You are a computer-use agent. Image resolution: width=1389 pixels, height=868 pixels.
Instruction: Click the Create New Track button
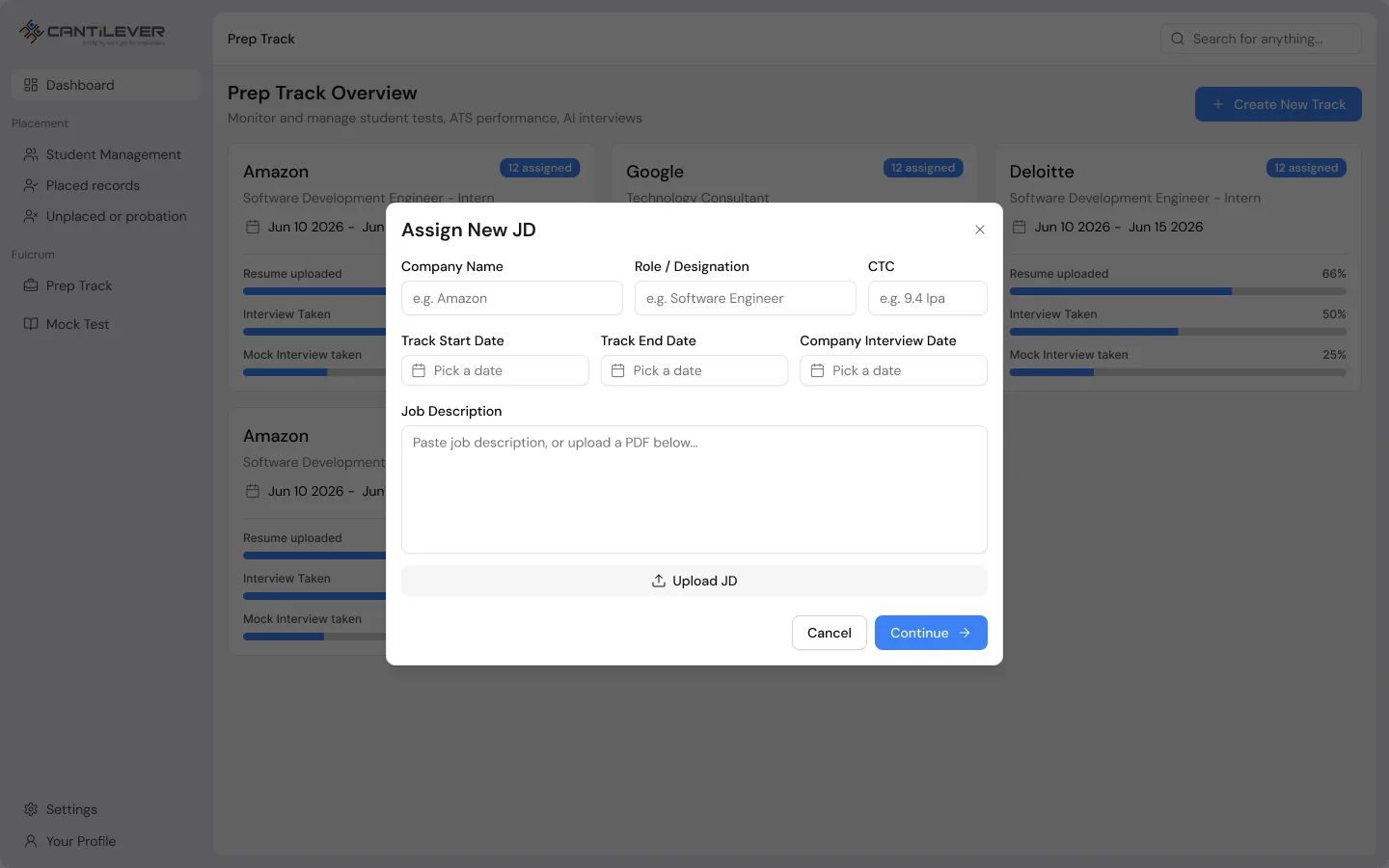tap(1278, 104)
